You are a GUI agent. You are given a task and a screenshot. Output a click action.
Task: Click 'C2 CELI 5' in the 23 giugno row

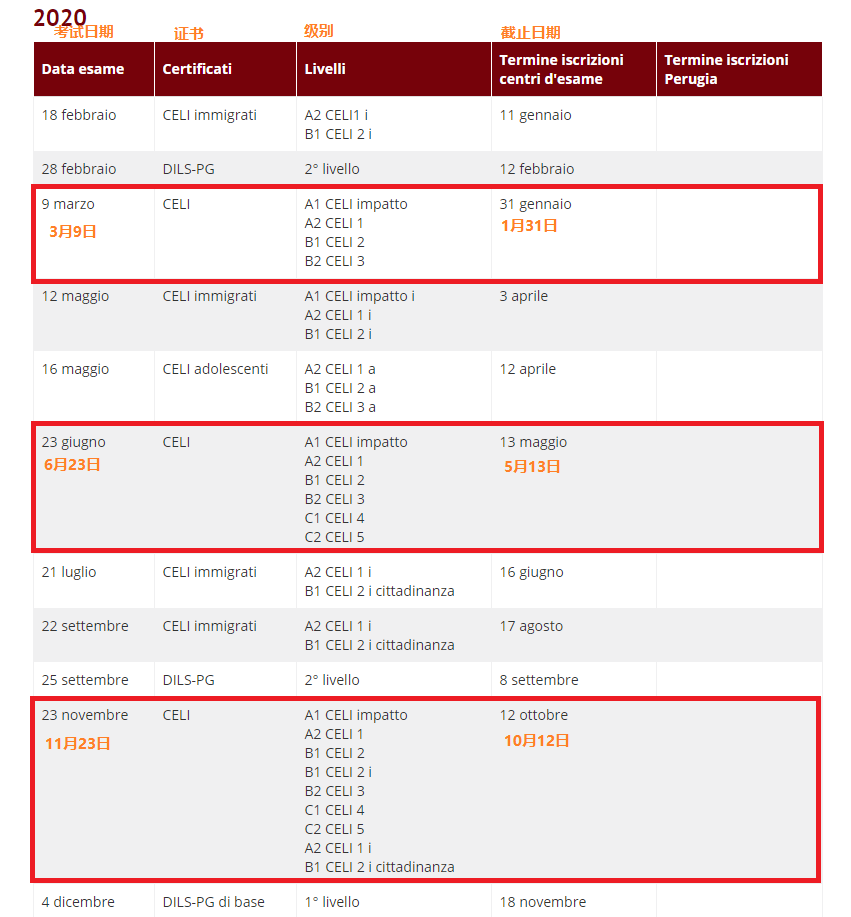pos(334,537)
